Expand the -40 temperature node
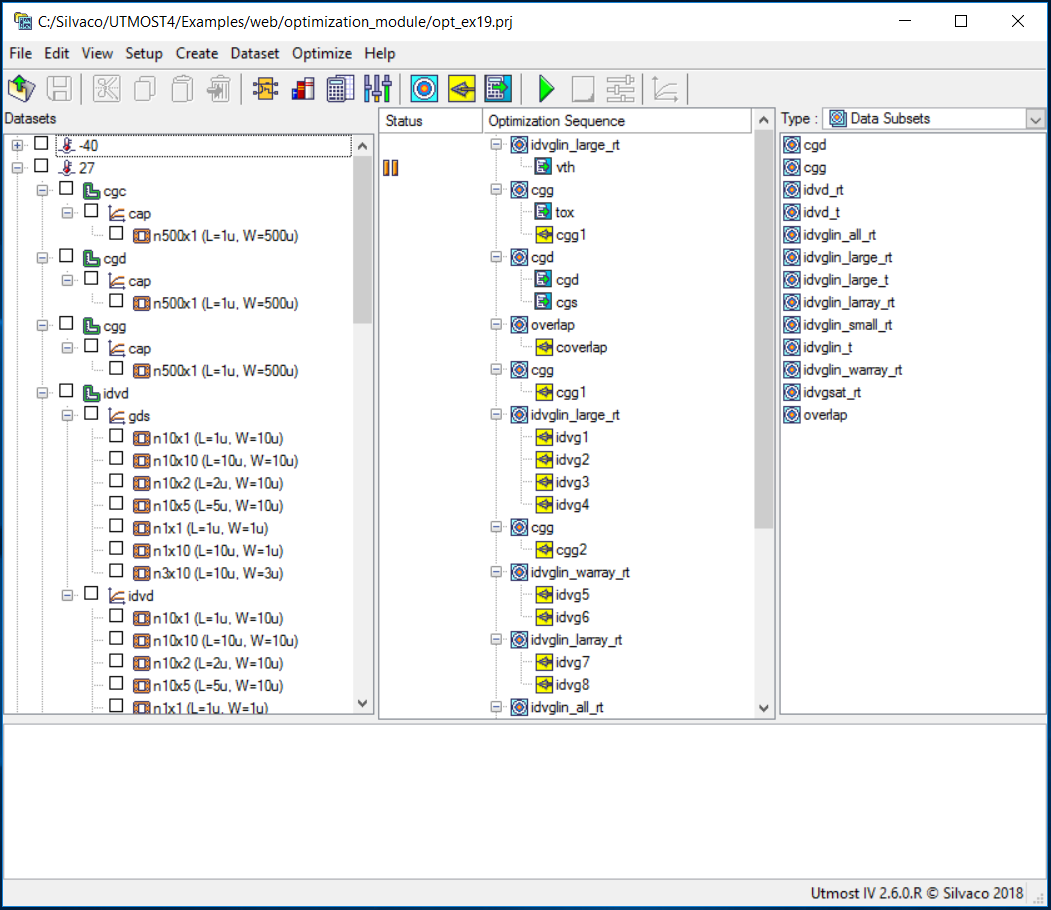 [17, 145]
